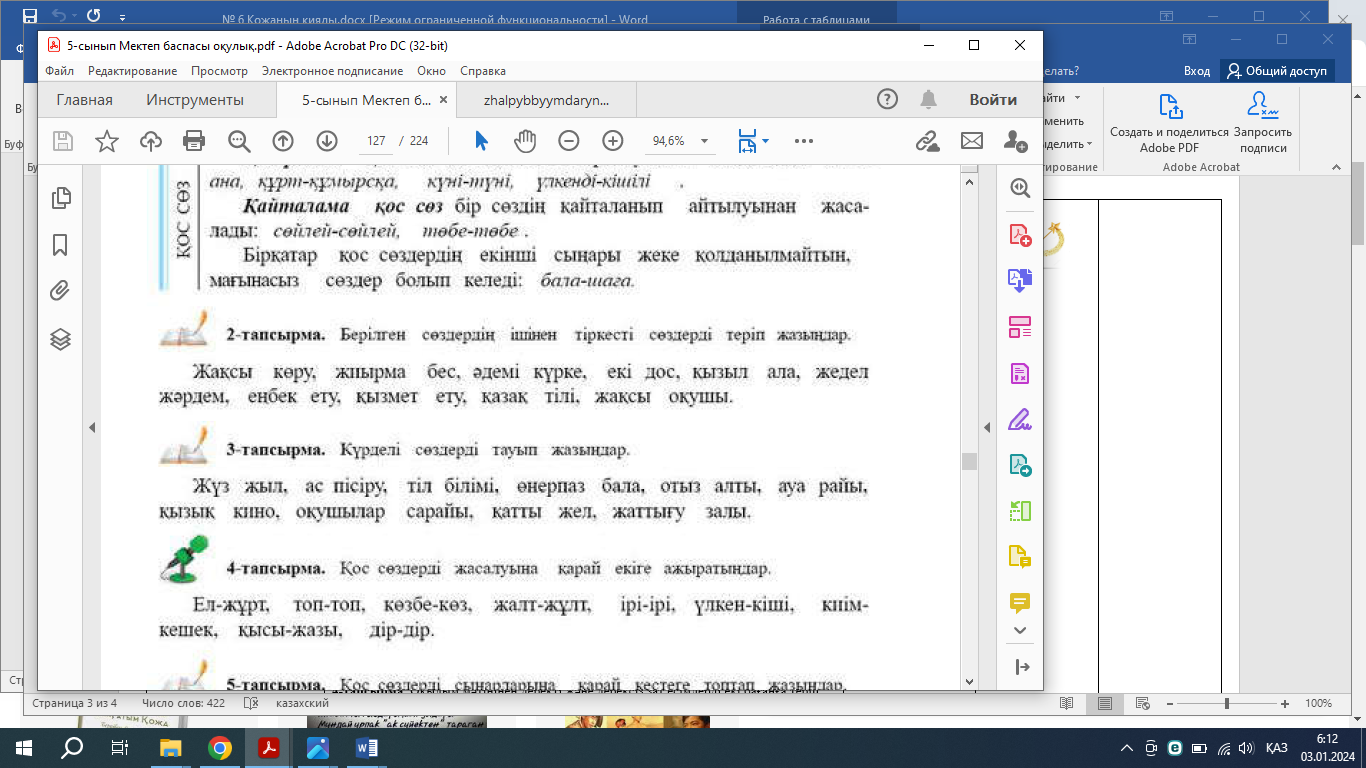This screenshot has width=1366, height=768.
Task: Show more tools with the right pane chevron
Action: pos(1020,630)
